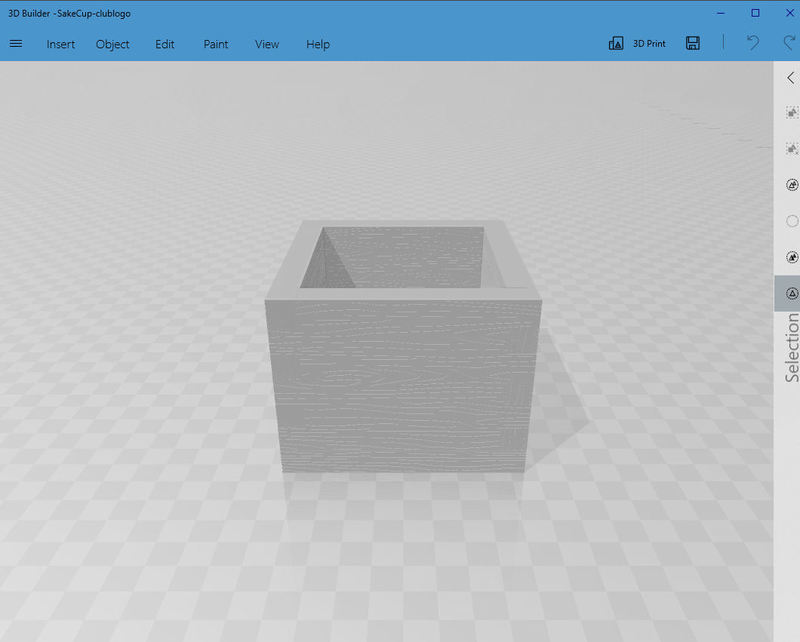
Task: Open the Help menu
Action: point(318,44)
